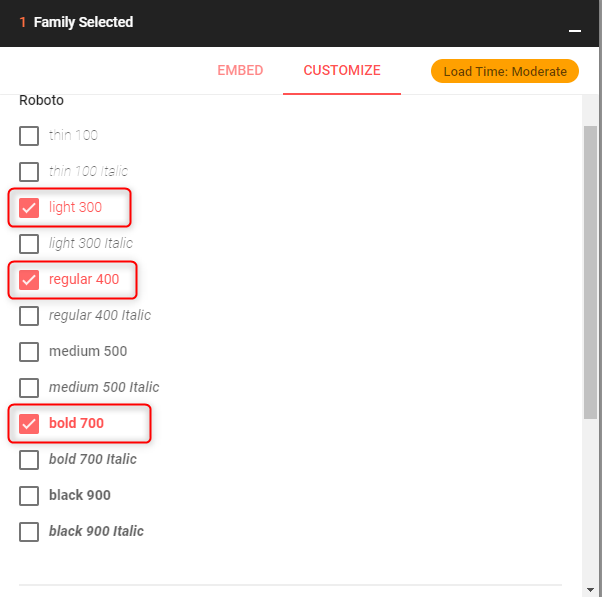Switch to the EMBED tab
The height and width of the screenshot is (597, 602).
[240, 71]
